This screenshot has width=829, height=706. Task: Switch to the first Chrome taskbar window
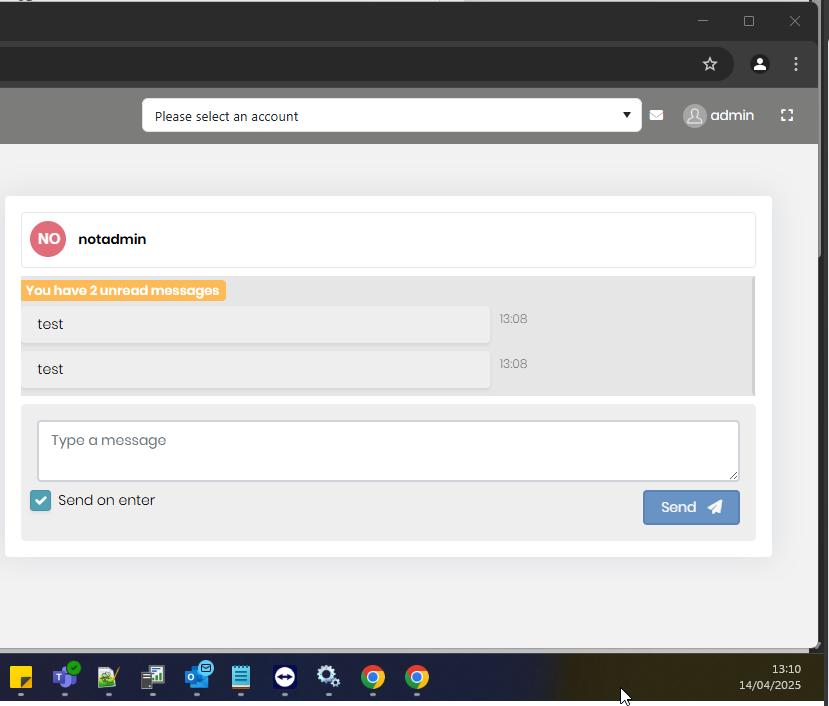click(373, 677)
